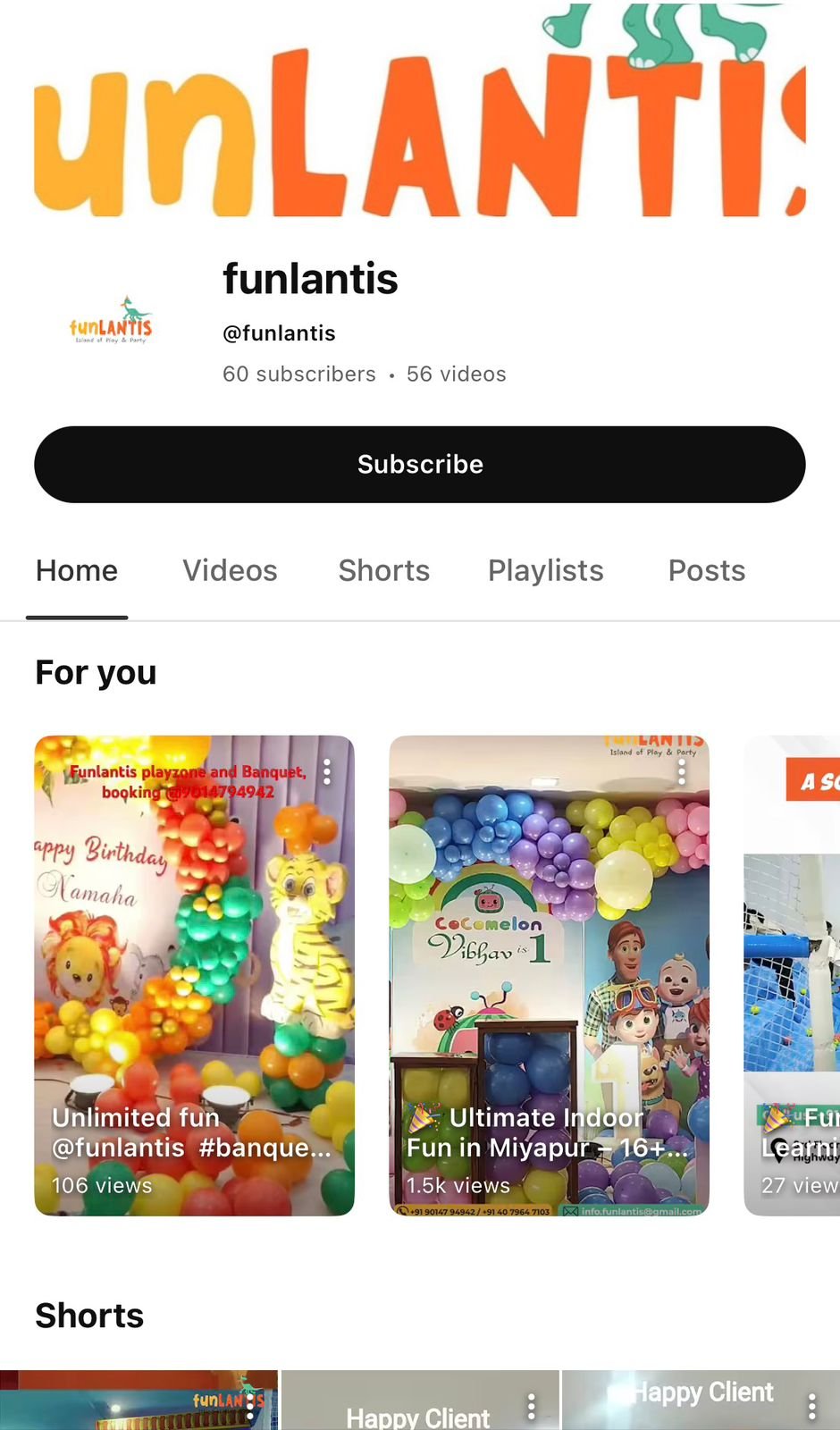Open the middle Happy Client short
This screenshot has width=840, height=1430.
(x=420, y=1400)
